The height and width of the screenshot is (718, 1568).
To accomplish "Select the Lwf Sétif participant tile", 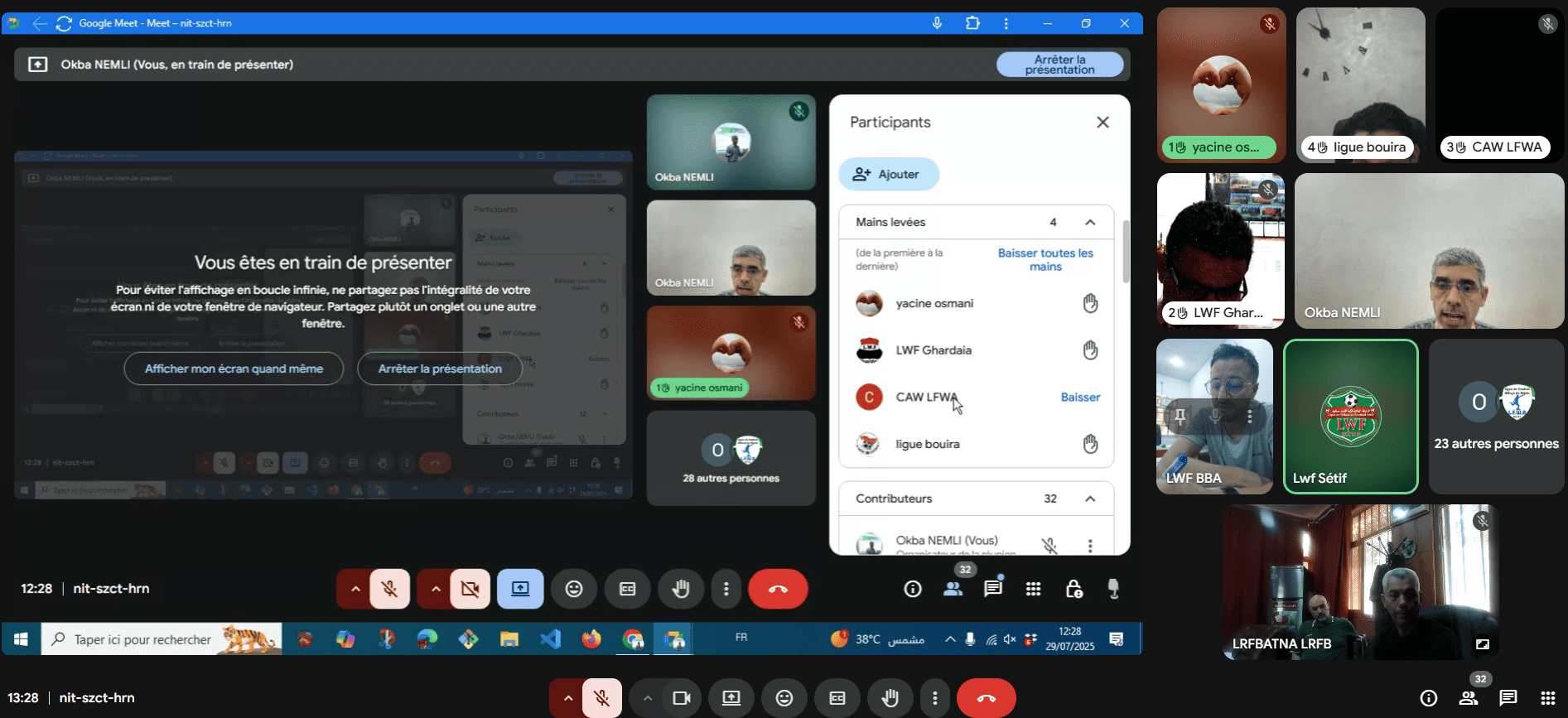I will tap(1350, 416).
